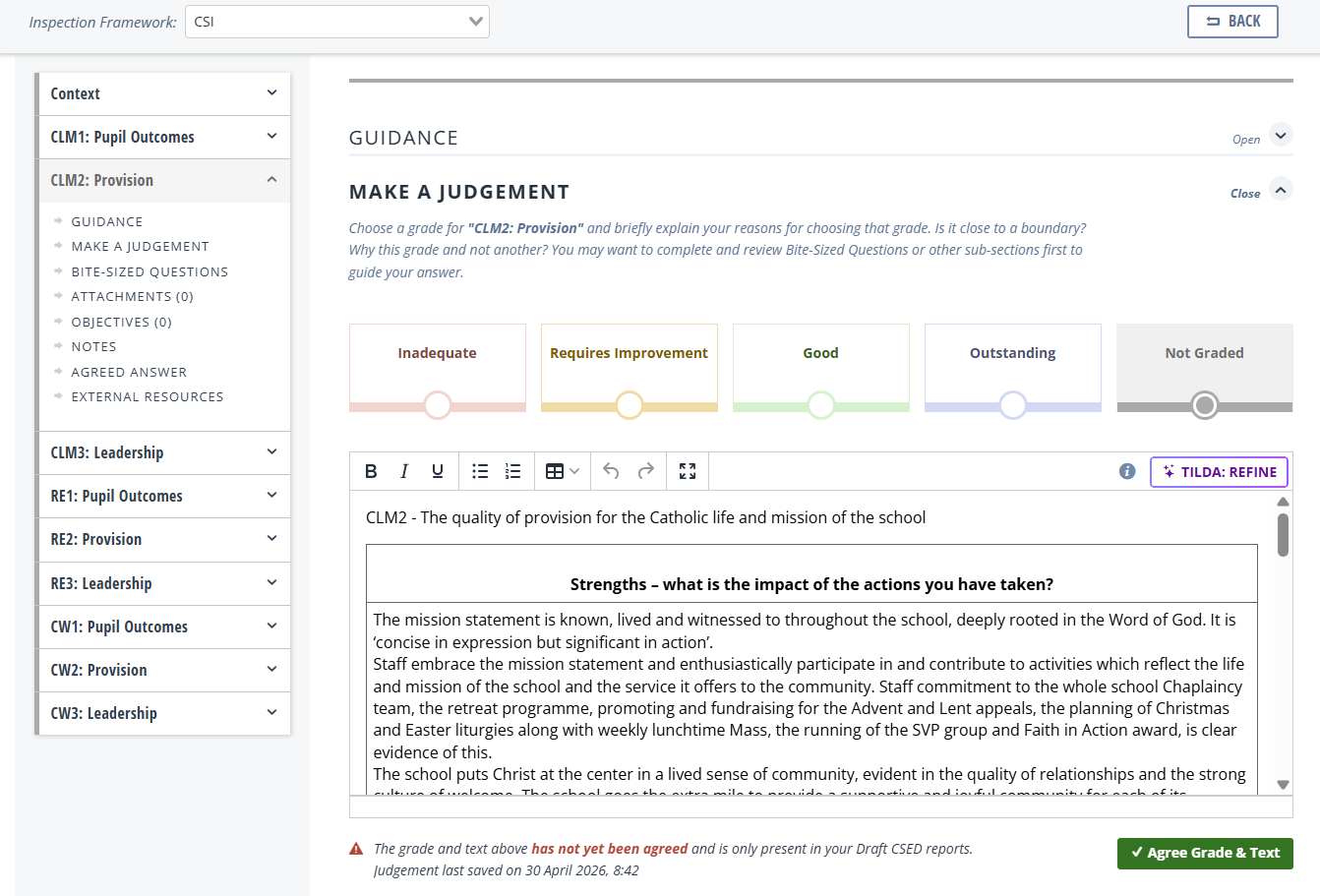The width and height of the screenshot is (1320, 896).
Task: Open the Inspection Framework dropdown
Action: click(x=337, y=22)
